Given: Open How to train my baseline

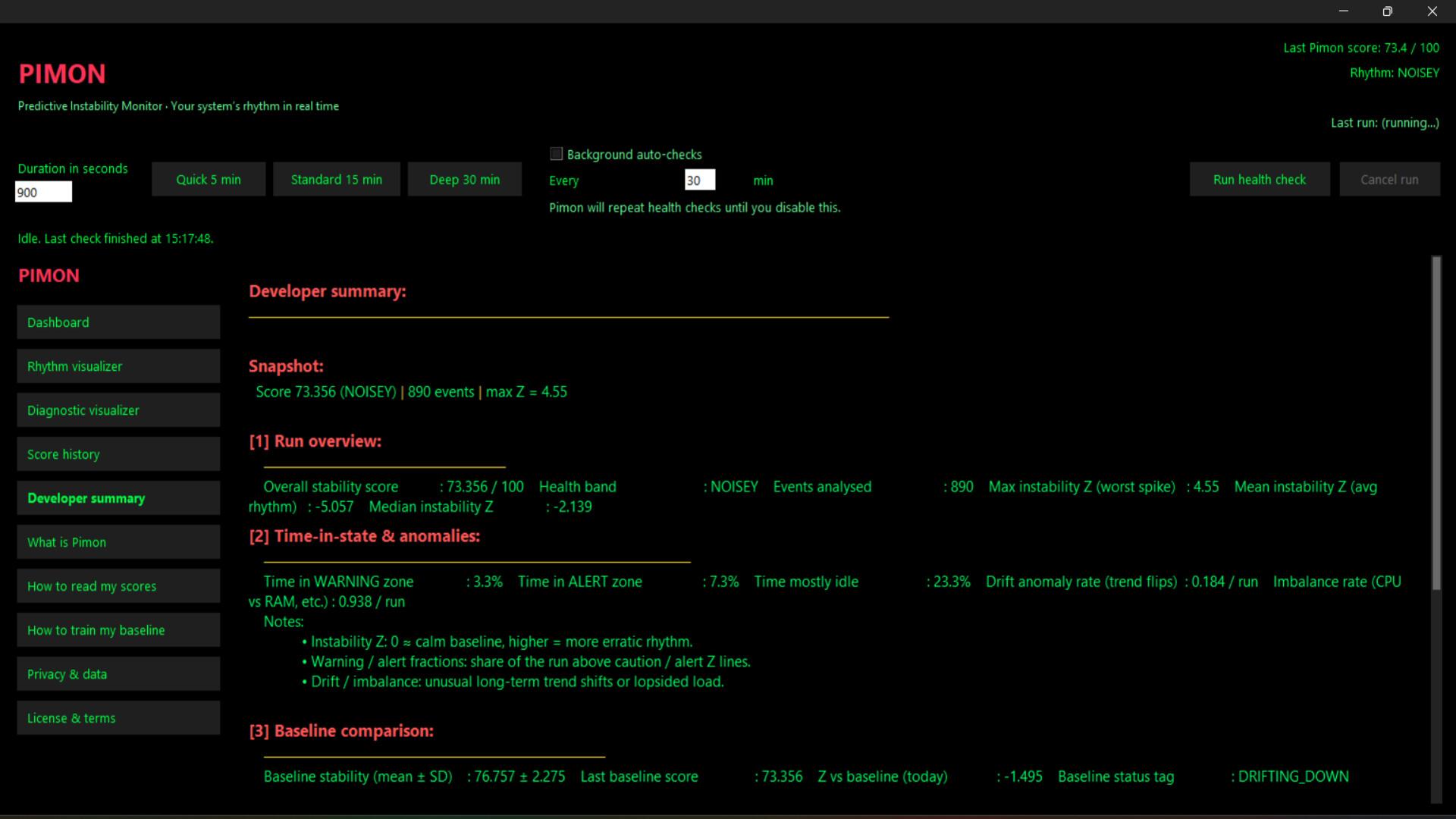Looking at the screenshot, I should coord(118,629).
